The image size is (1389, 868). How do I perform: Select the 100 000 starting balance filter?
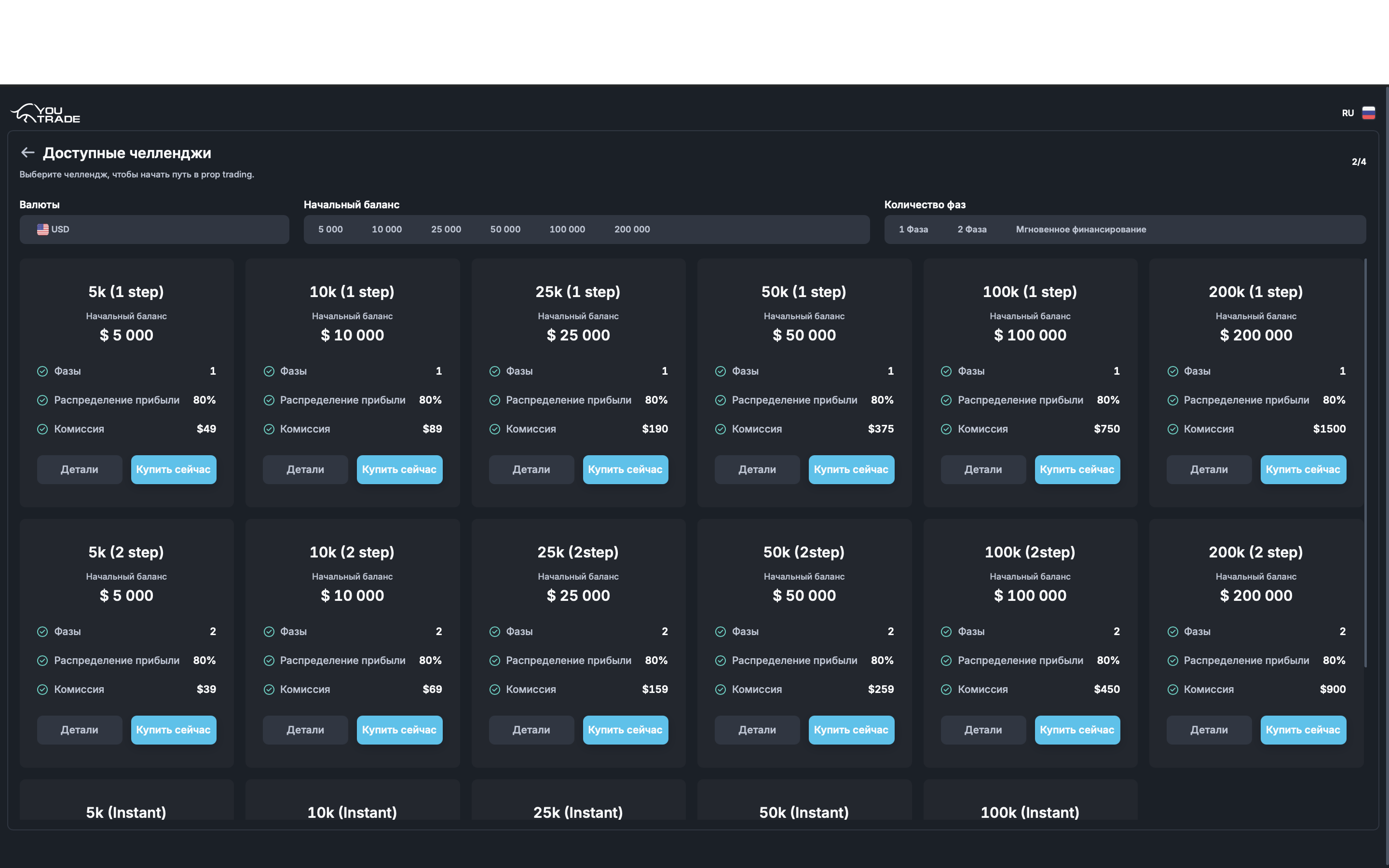pos(567,230)
